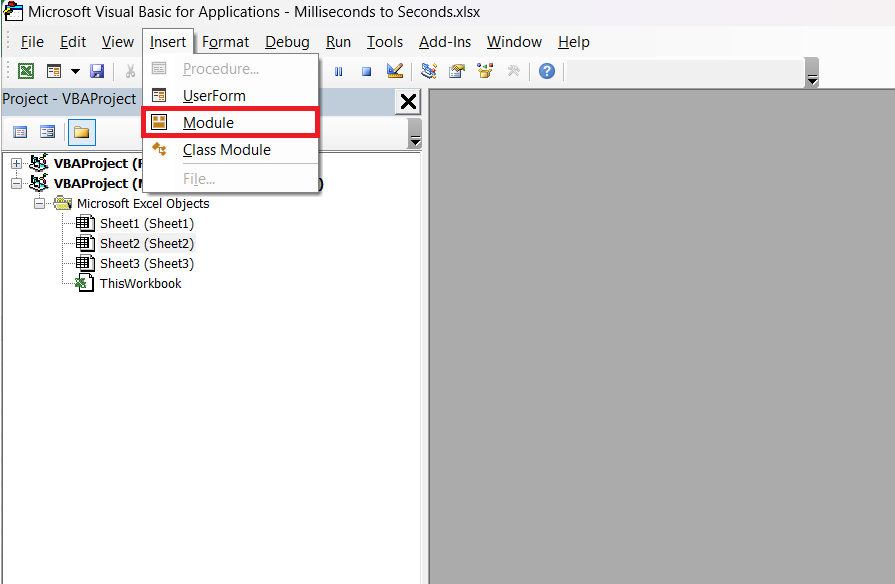This screenshot has height=584, width=895.
Task: Select the first VBAProject entry
Action: coord(98,164)
